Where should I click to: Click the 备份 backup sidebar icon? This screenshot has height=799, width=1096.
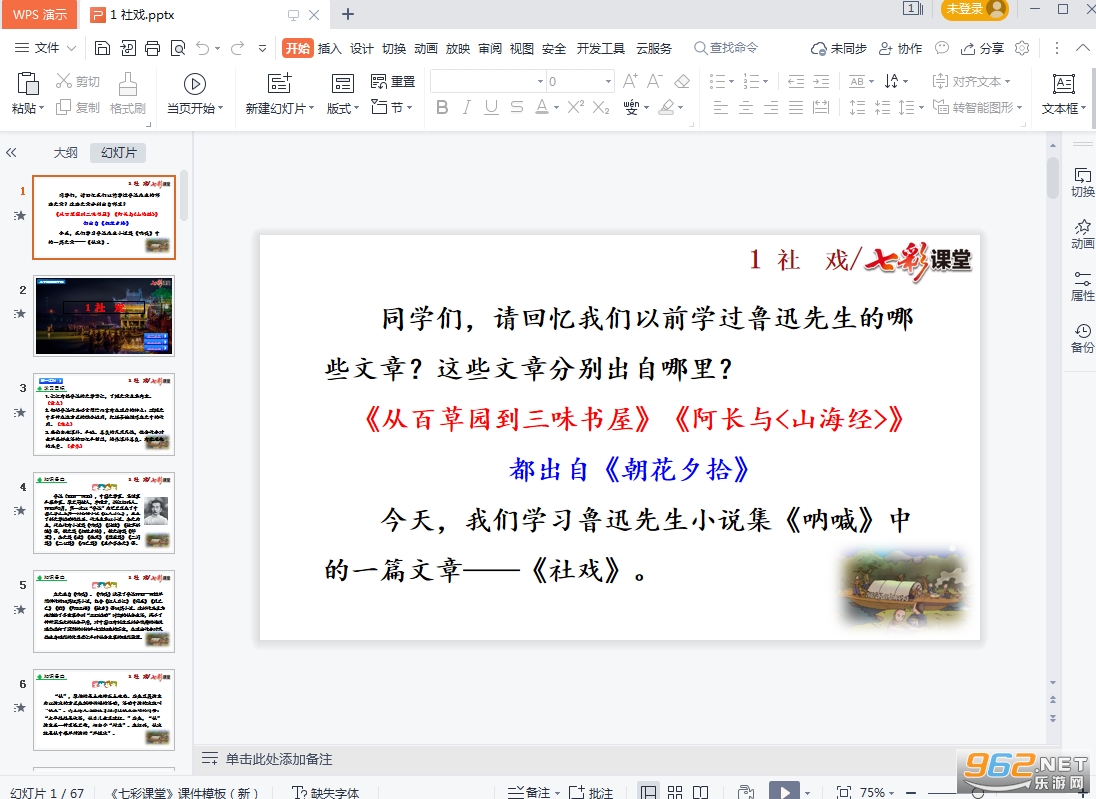[1082, 338]
